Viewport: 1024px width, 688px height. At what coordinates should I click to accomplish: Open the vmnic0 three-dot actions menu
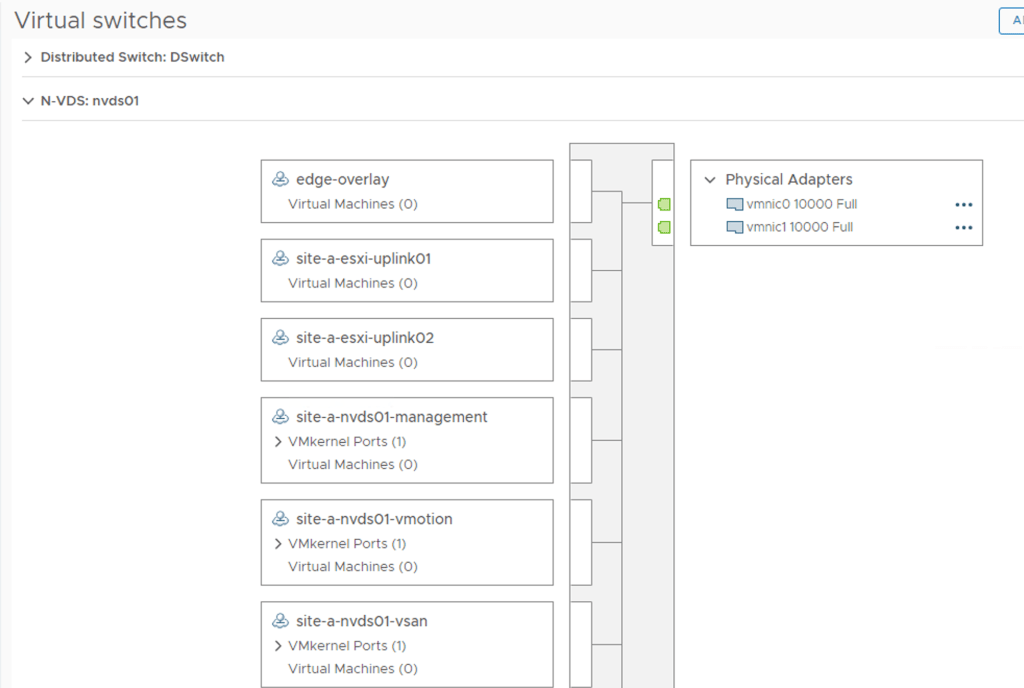pos(963,204)
